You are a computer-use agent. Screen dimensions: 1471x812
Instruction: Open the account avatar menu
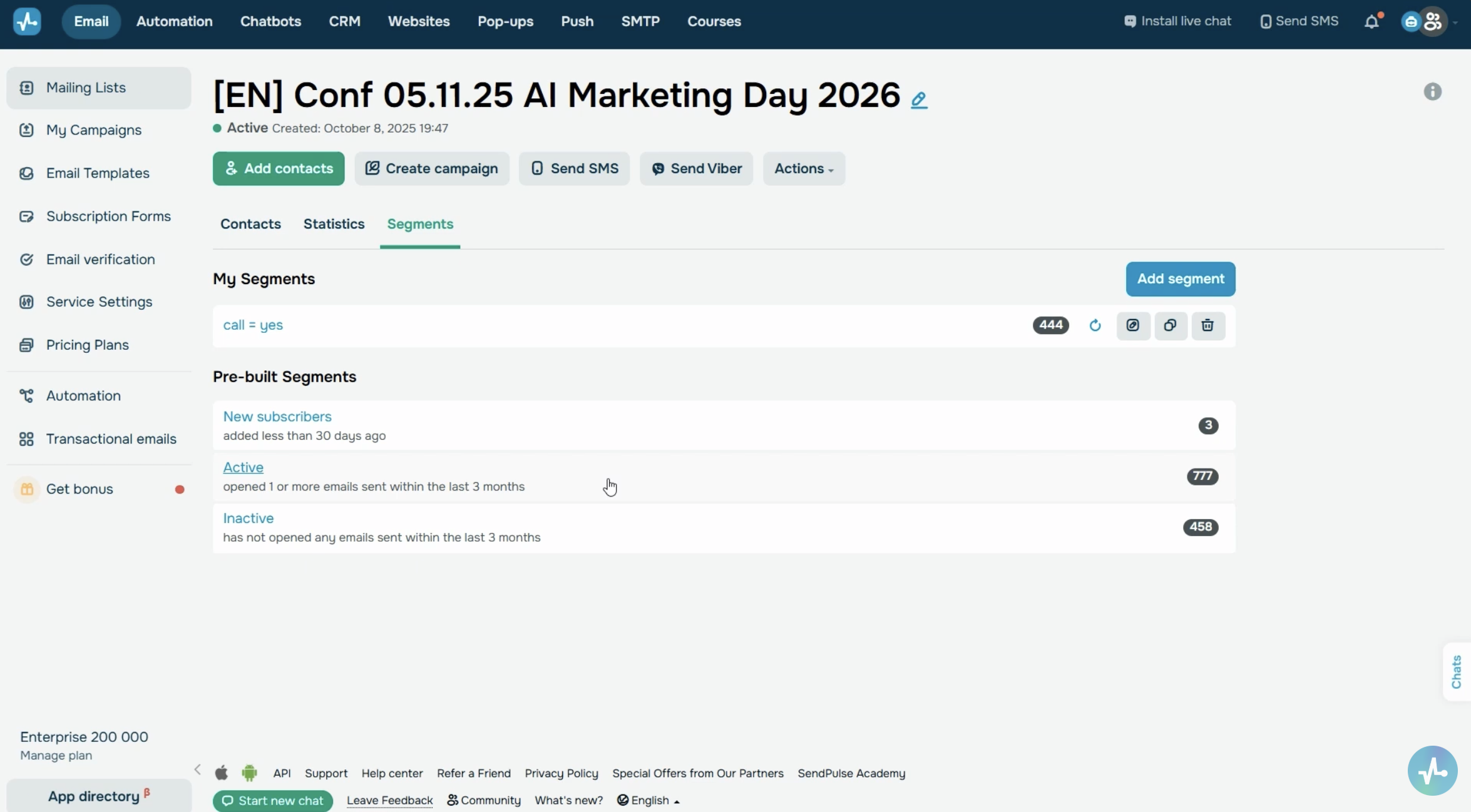pyautogui.click(x=1432, y=21)
